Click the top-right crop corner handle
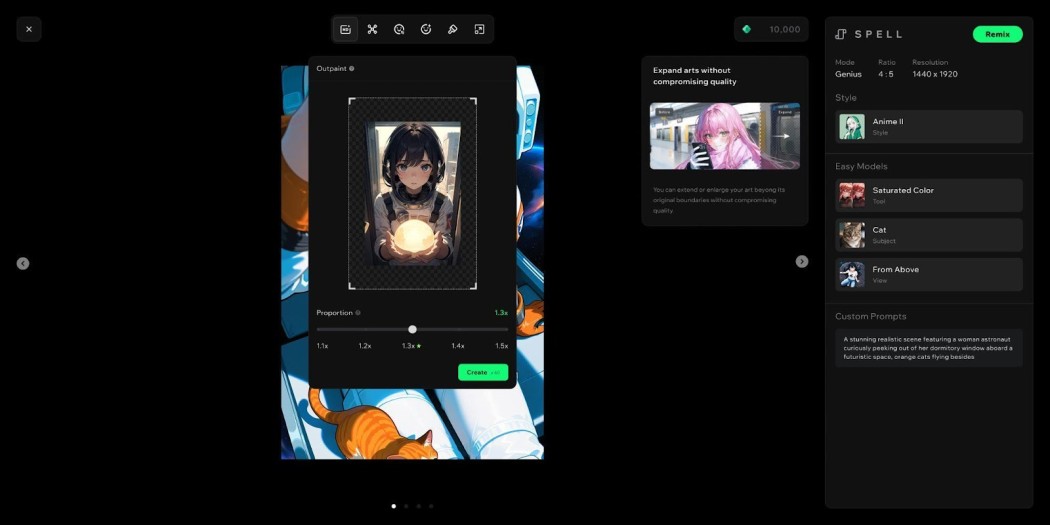This screenshot has height=525, width=1050. [x=473, y=101]
